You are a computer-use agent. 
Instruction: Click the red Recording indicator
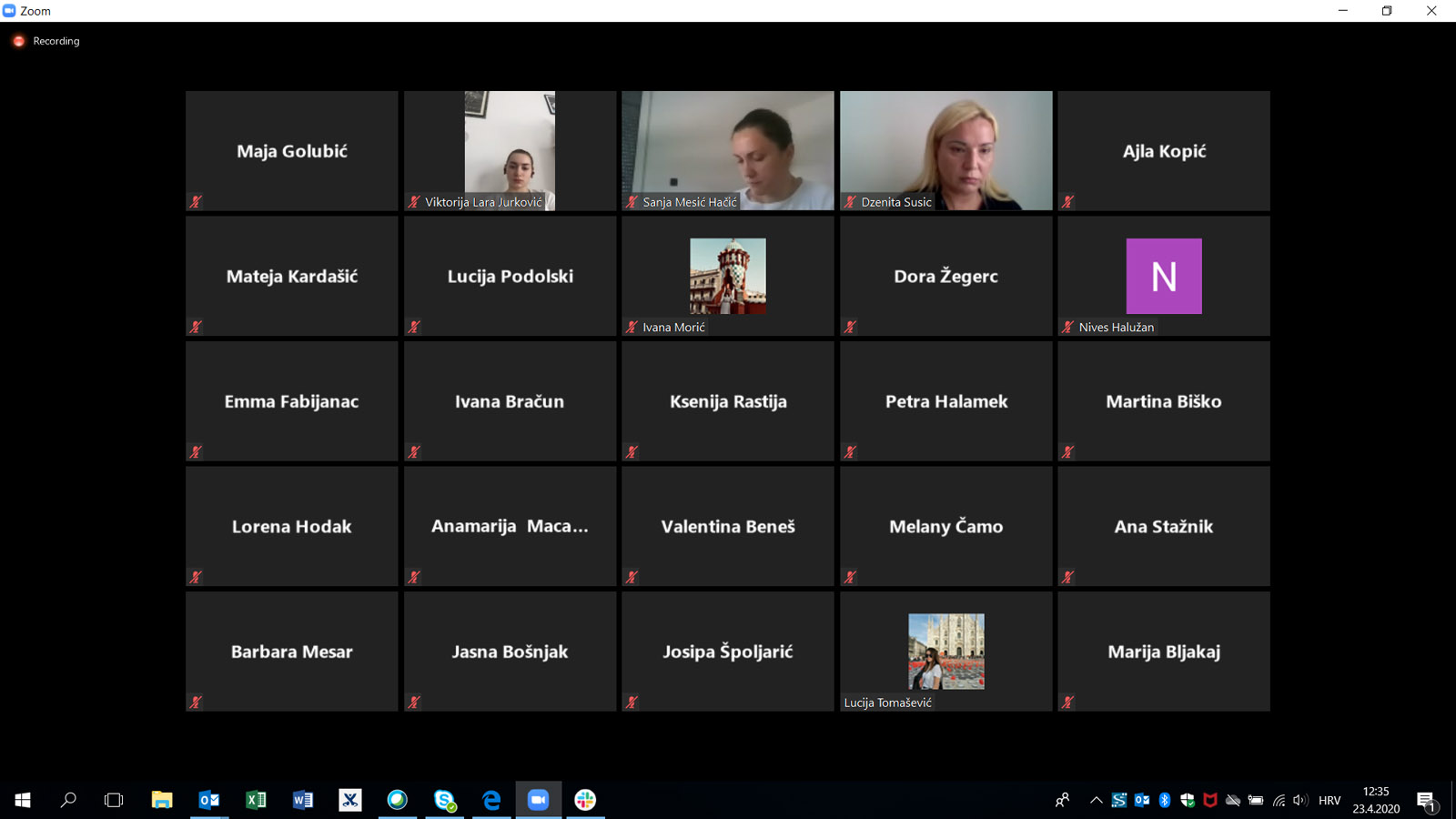18,41
